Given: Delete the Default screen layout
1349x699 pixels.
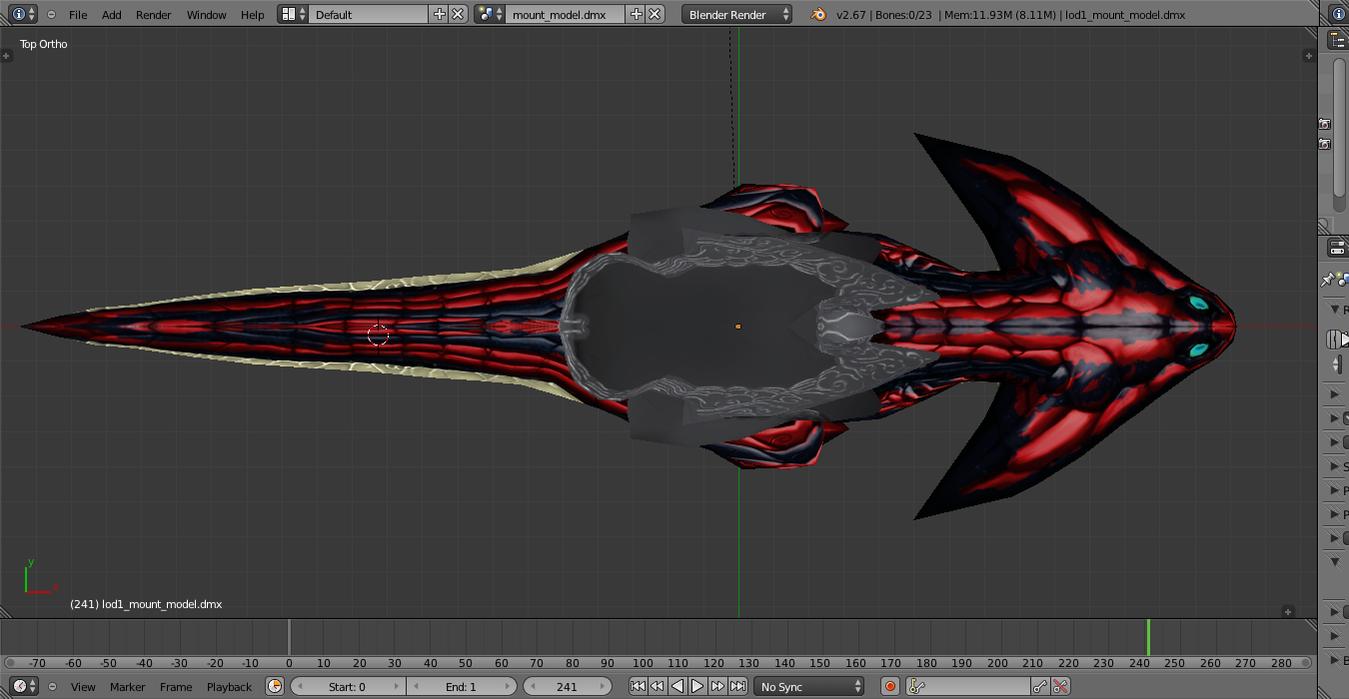Looking at the screenshot, I should click(457, 14).
